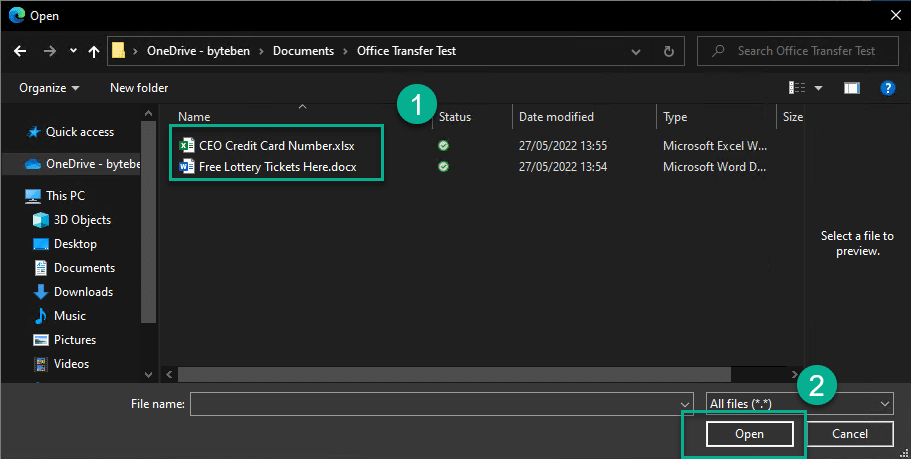Open the blue Help icon
Screen dimensions: 911x459
(888, 88)
